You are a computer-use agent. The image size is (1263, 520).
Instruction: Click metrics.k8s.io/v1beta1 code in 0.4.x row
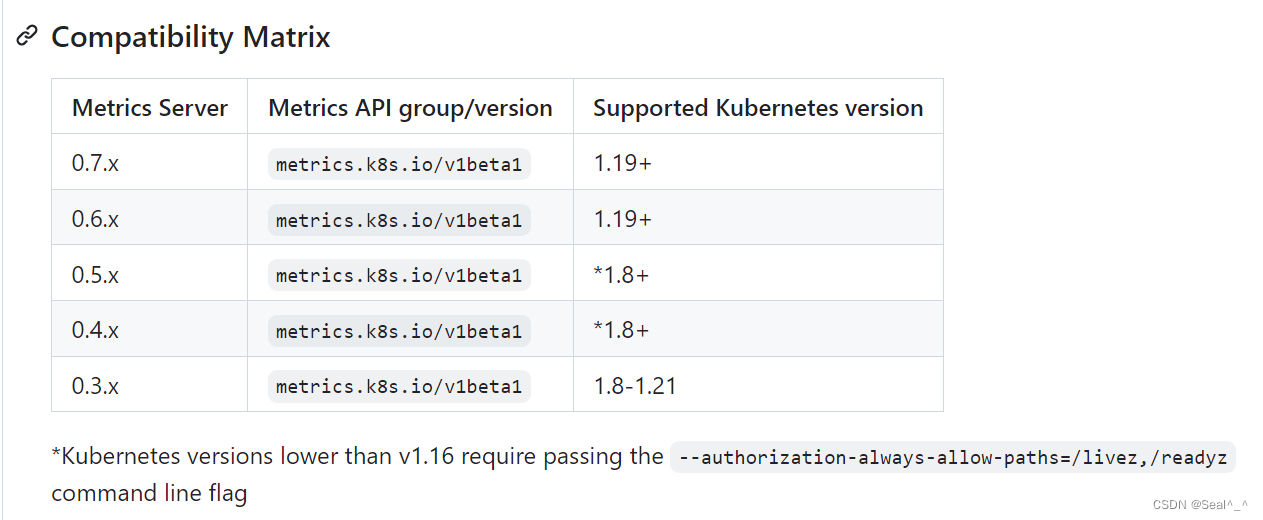pyautogui.click(x=399, y=331)
